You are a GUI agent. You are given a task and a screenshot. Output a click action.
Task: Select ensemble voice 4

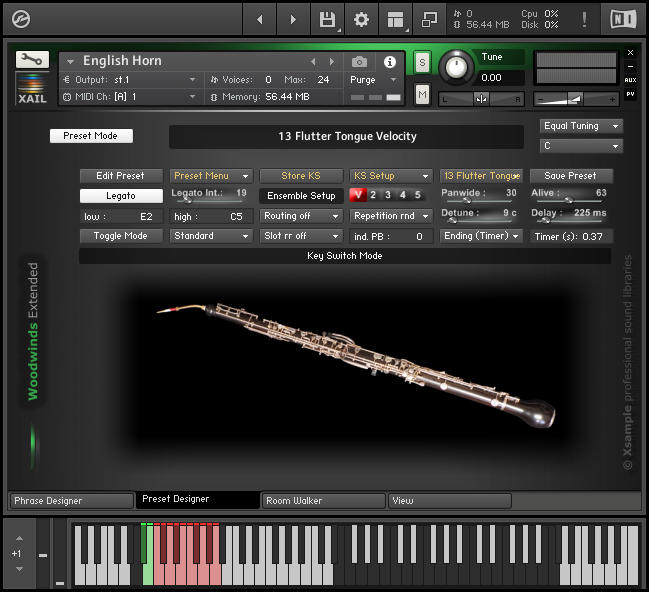pos(403,195)
